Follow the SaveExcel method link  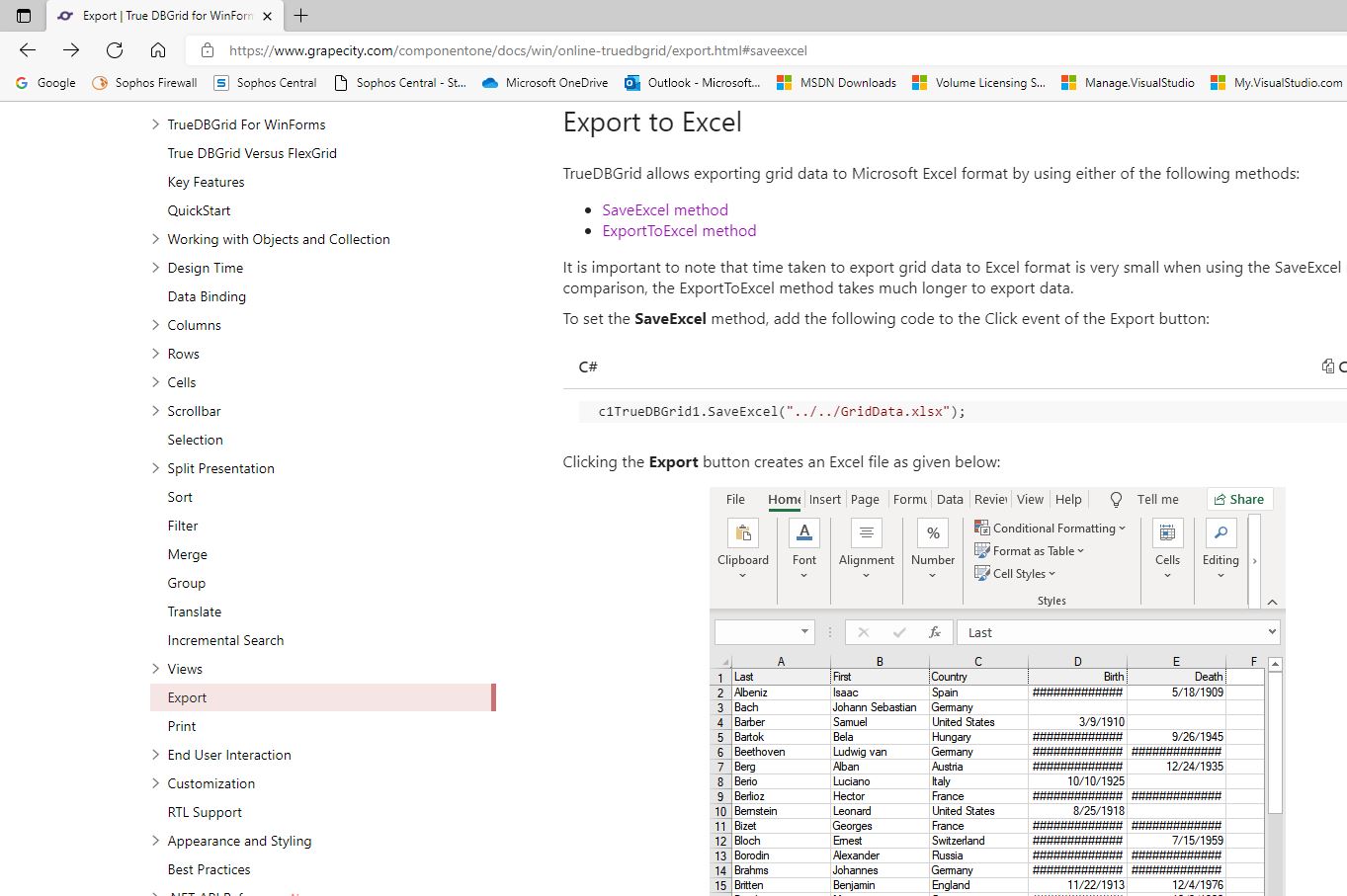click(665, 209)
